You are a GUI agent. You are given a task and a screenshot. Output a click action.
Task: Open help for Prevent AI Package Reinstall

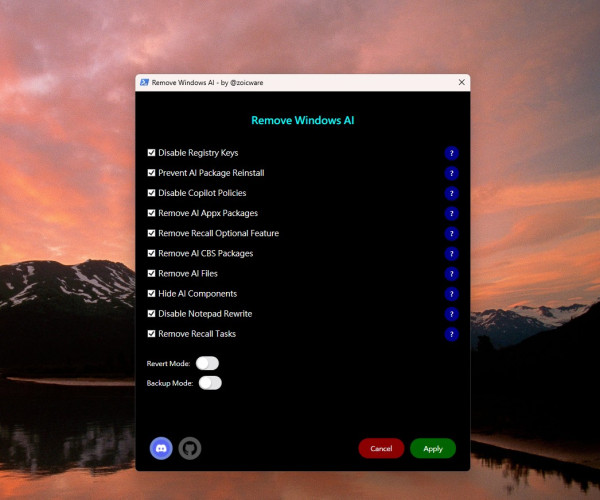pyautogui.click(x=452, y=173)
